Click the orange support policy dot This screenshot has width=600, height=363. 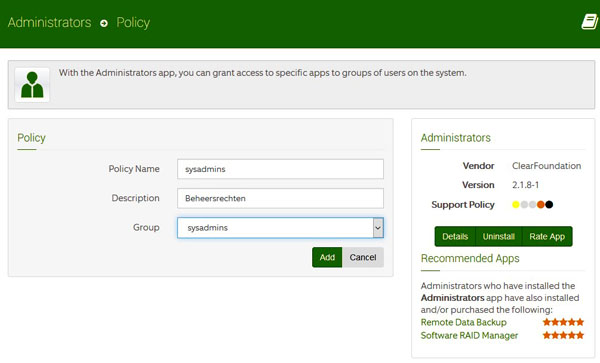point(541,205)
